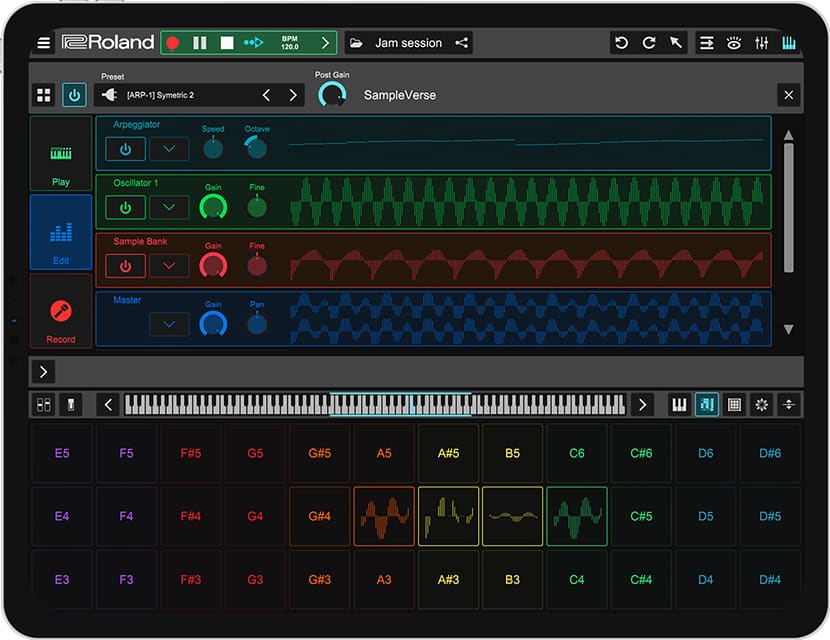Image resolution: width=830 pixels, height=640 pixels.
Task: Click the Post Gain knob
Action: pos(331,95)
